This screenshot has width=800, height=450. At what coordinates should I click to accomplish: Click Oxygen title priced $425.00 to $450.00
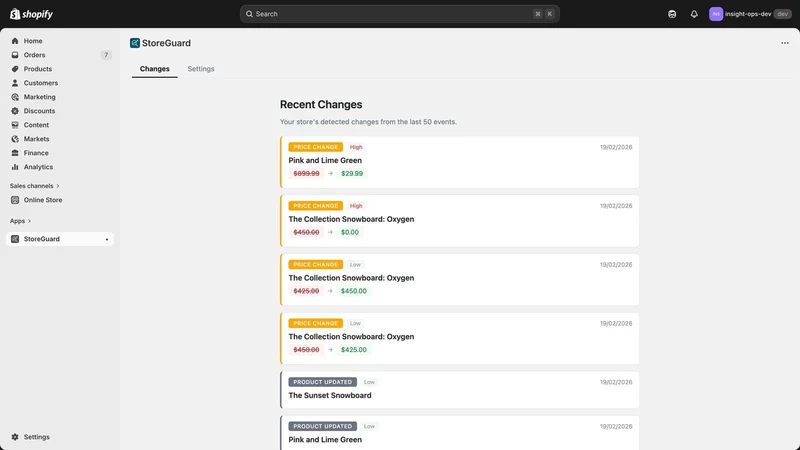pos(351,278)
